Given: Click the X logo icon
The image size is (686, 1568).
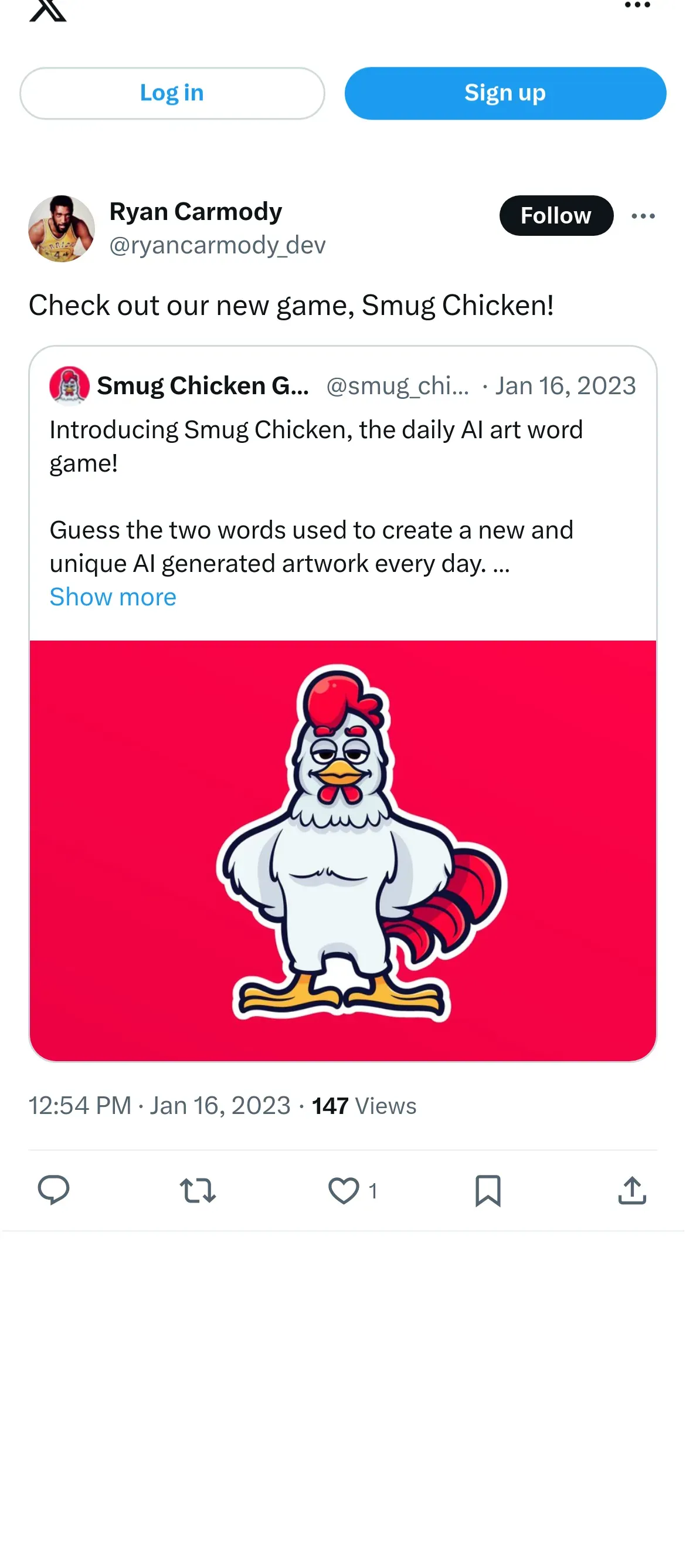Looking at the screenshot, I should 48,9.
